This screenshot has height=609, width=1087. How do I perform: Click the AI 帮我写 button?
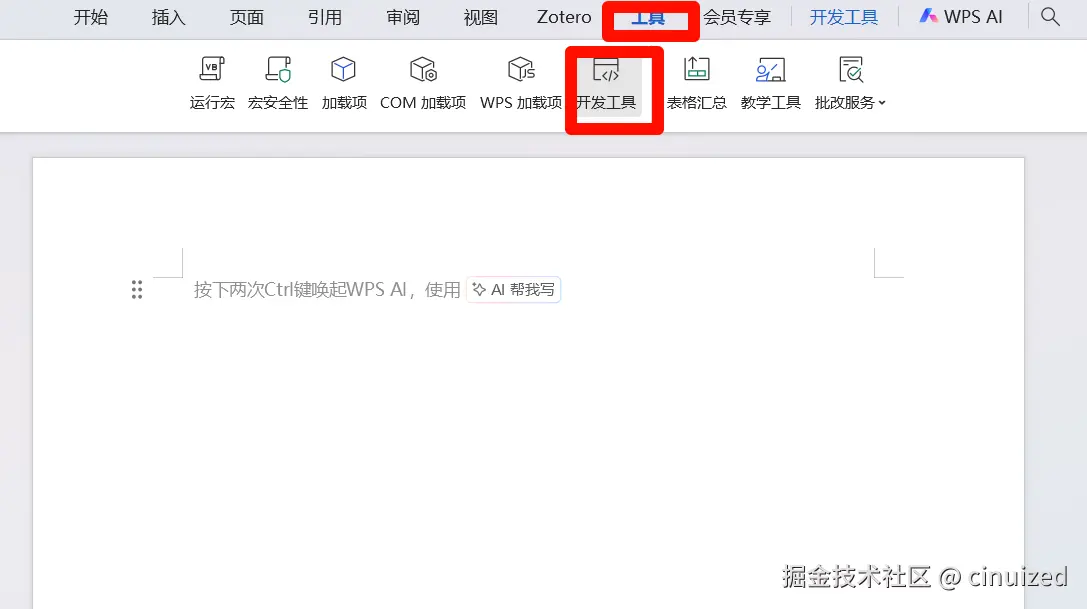coord(514,290)
